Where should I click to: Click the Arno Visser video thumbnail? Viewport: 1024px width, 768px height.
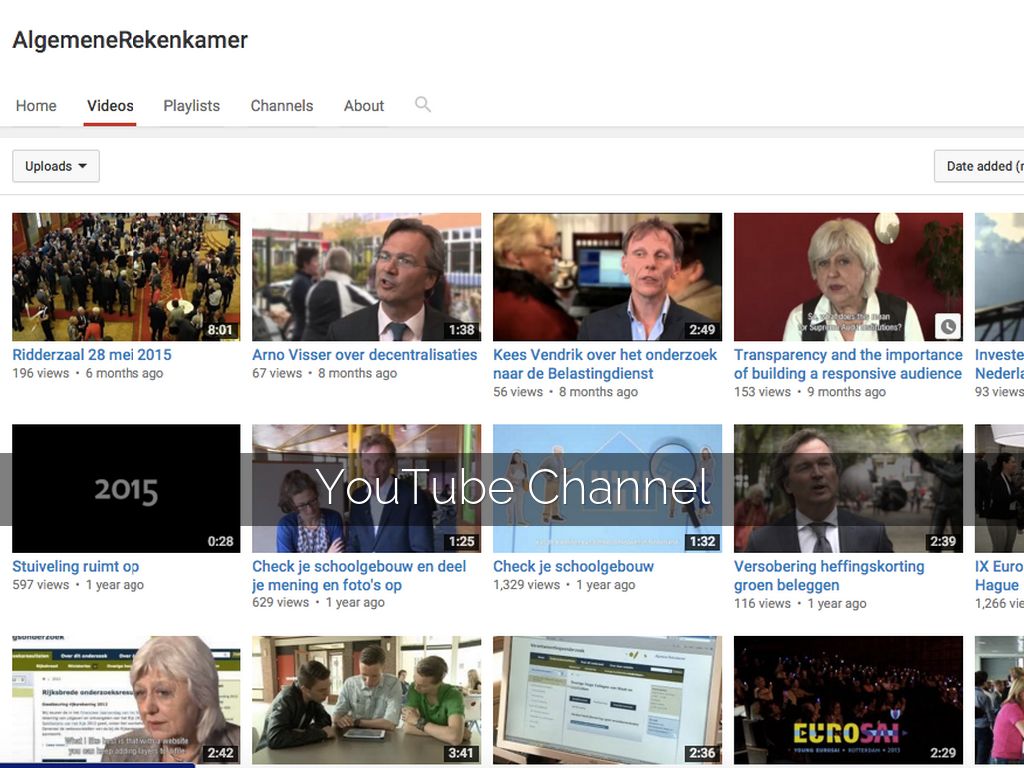[366, 277]
